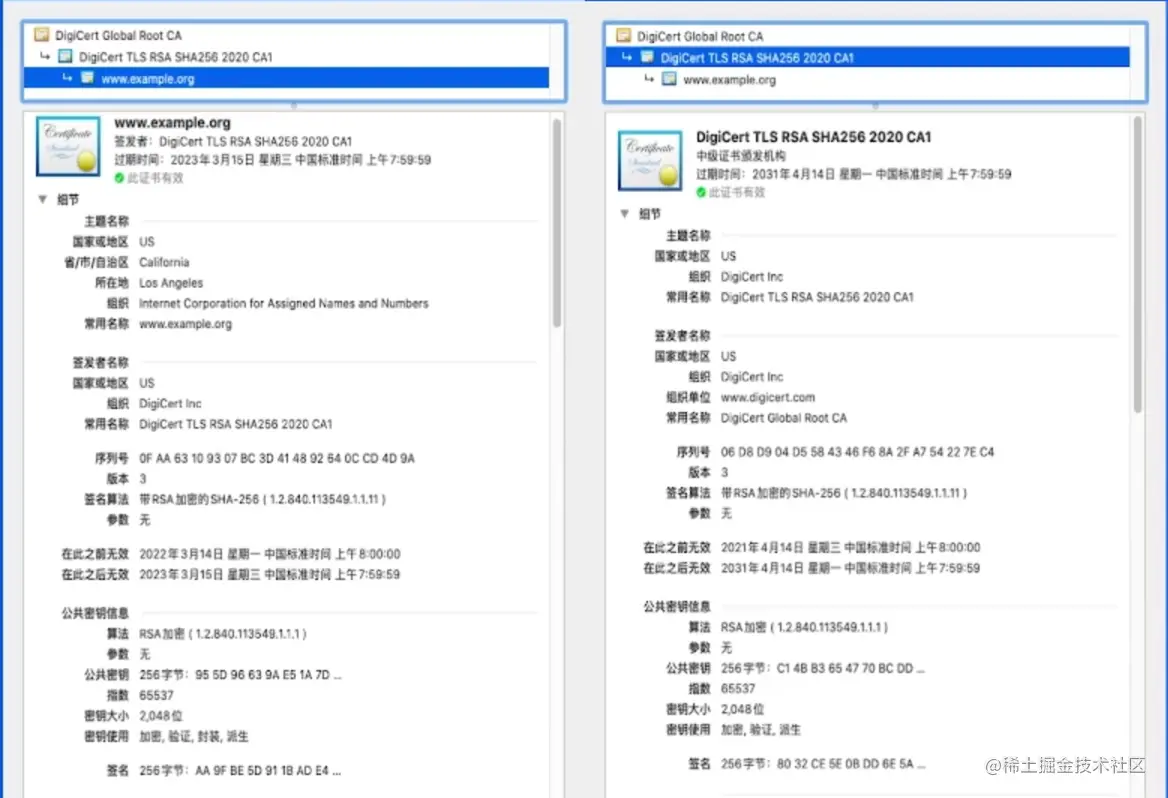Select highlighted www.example.org row in left tree

pos(287,78)
